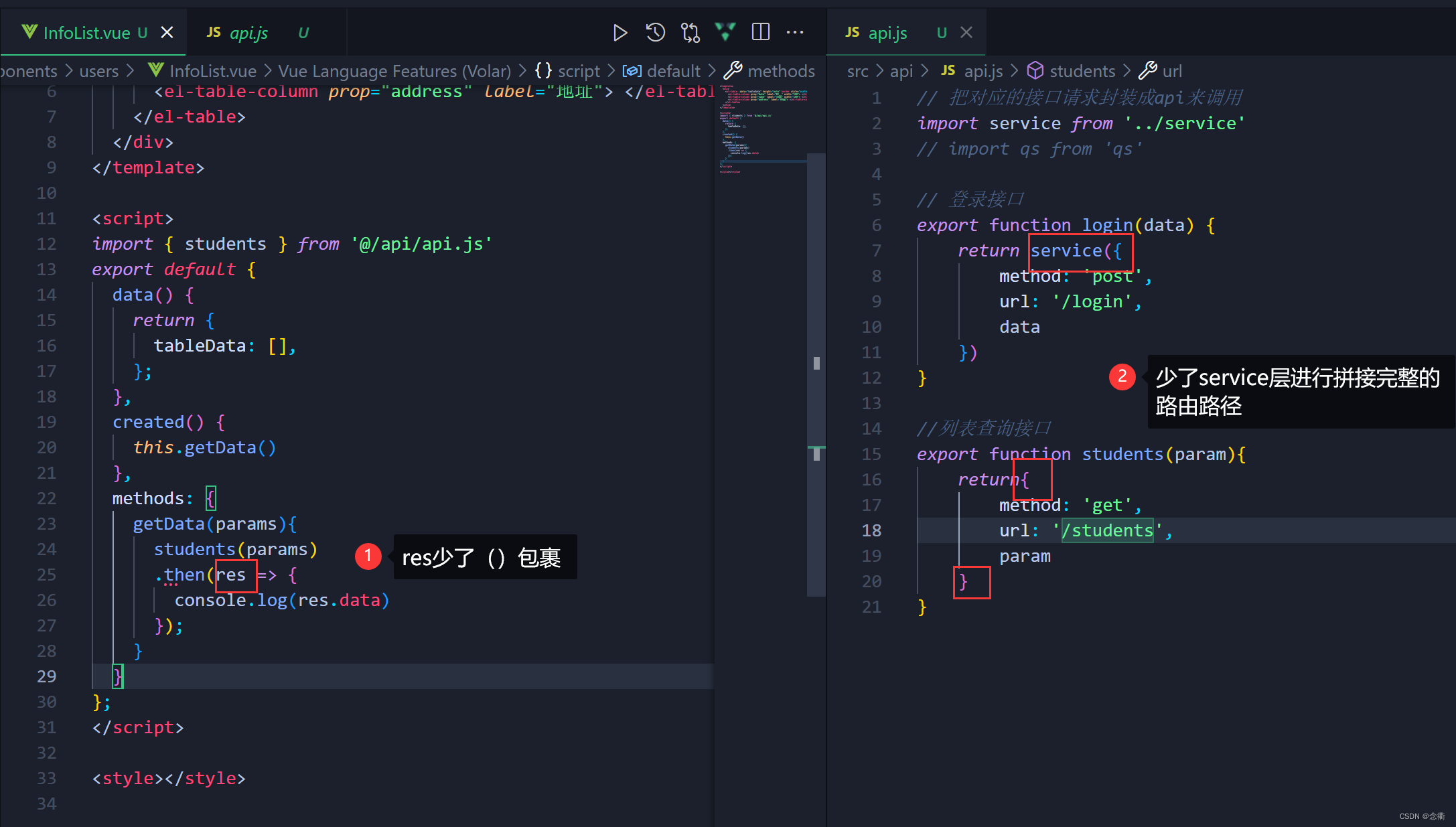Screen dimensions: 1456x827
Task: Switch to left api.js tab
Action: coord(248,33)
